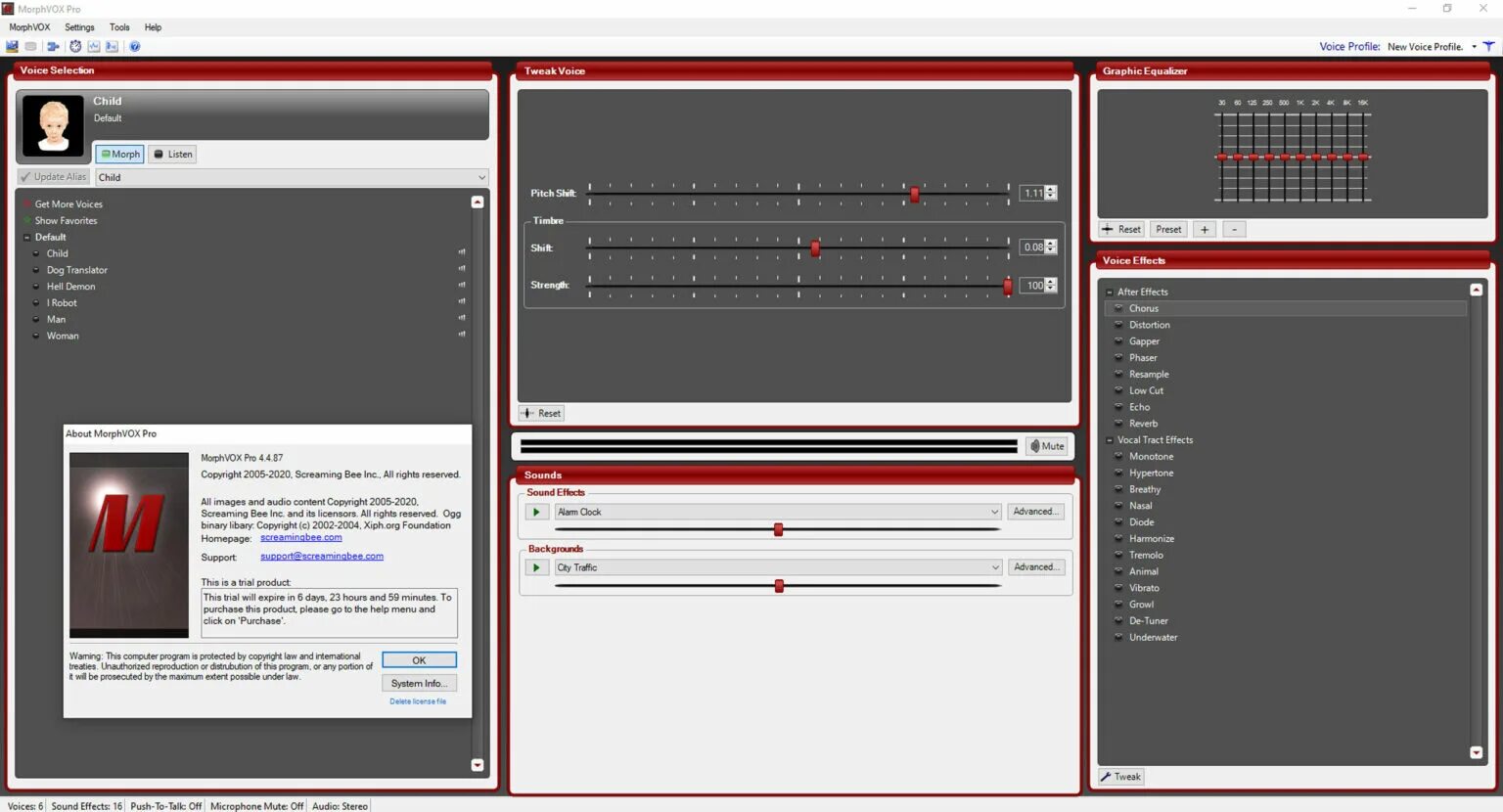Image resolution: width=1503 pixels, height=812 pixels.
Task: Enable the Reverb effect
Action: [1118, 424]
